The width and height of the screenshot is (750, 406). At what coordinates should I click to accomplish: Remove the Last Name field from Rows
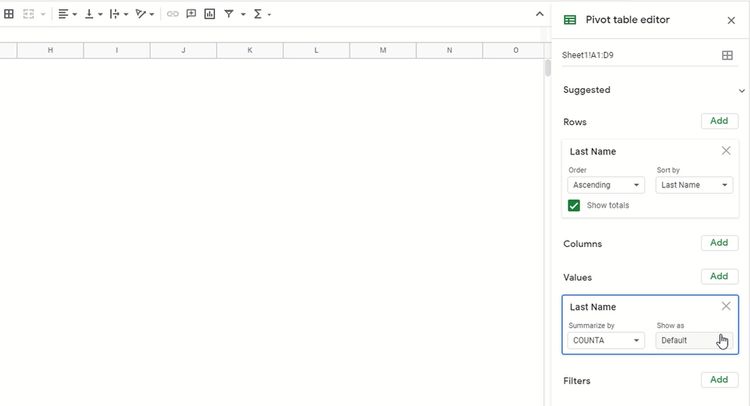pos(726,151)
